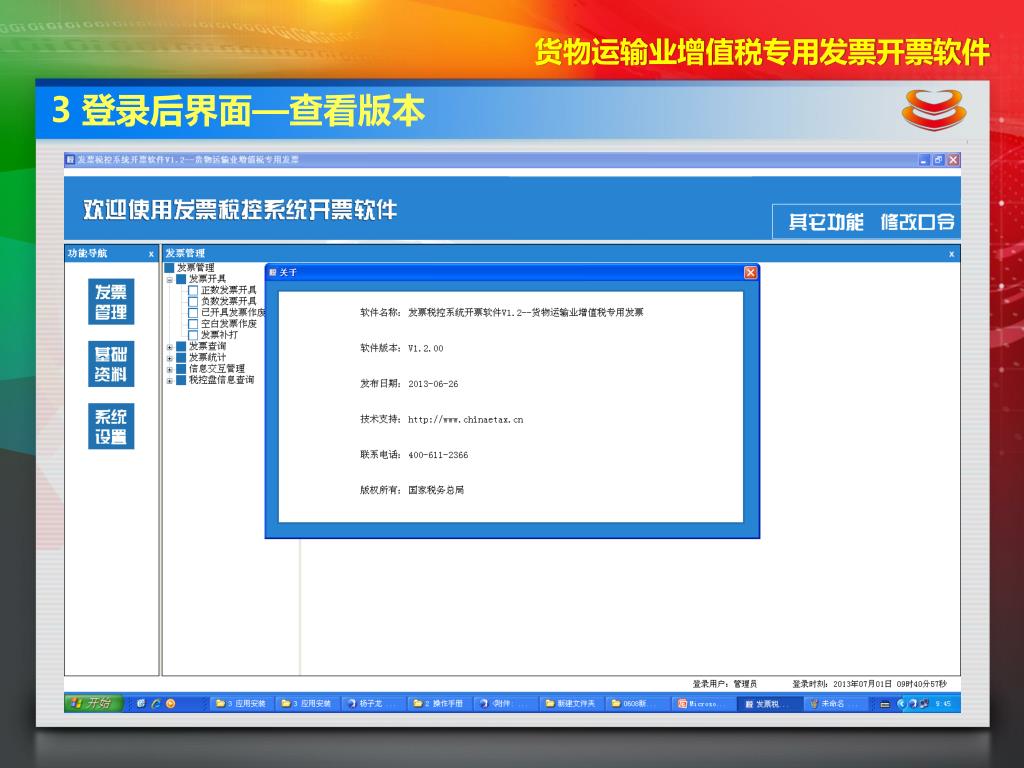
Task: Switch to the 杨子龙 taskbar item
Action: pyautogui.click(x=373, y=703)
